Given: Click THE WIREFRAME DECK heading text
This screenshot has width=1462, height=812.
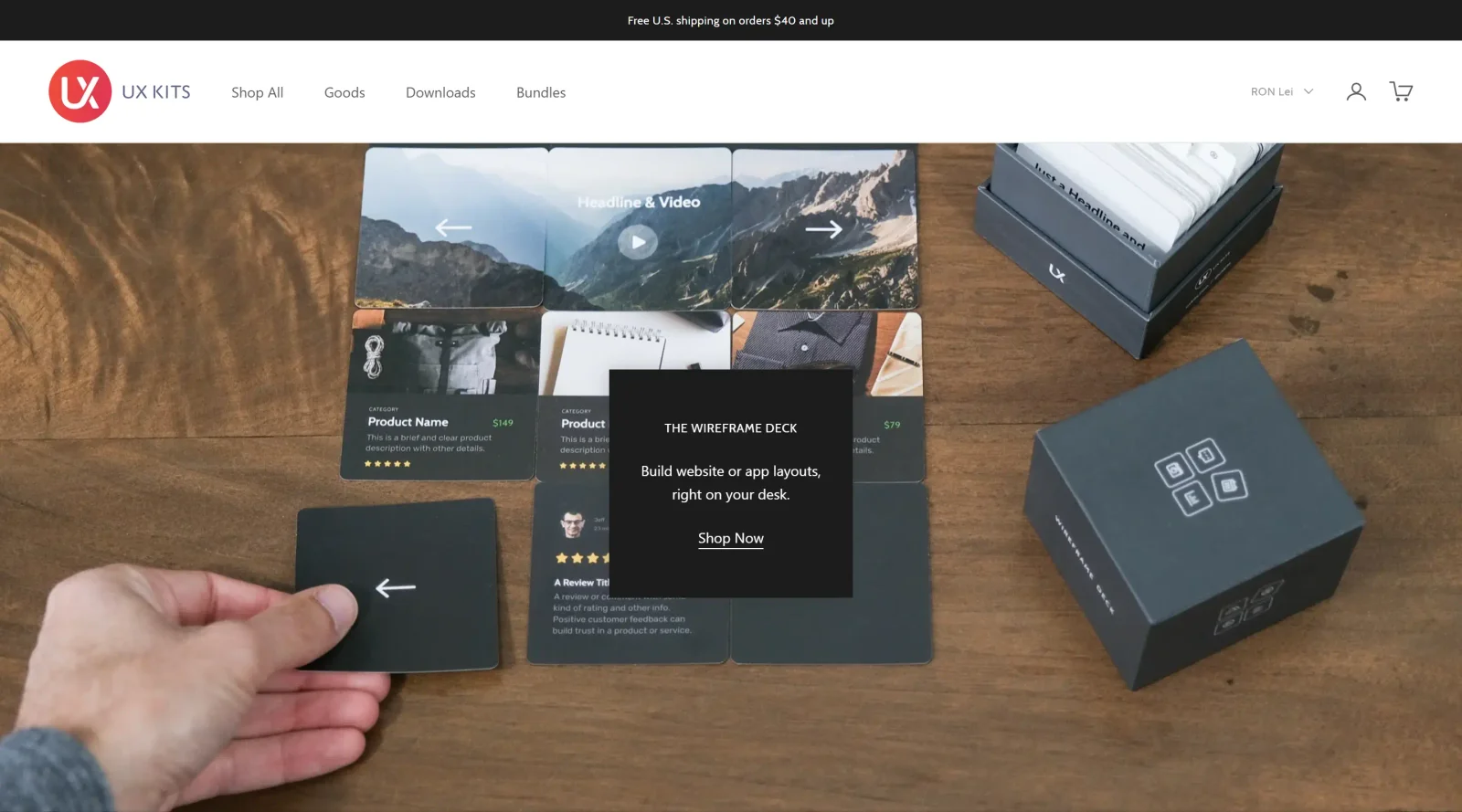Looking at the screenshot, I should 731,427.
